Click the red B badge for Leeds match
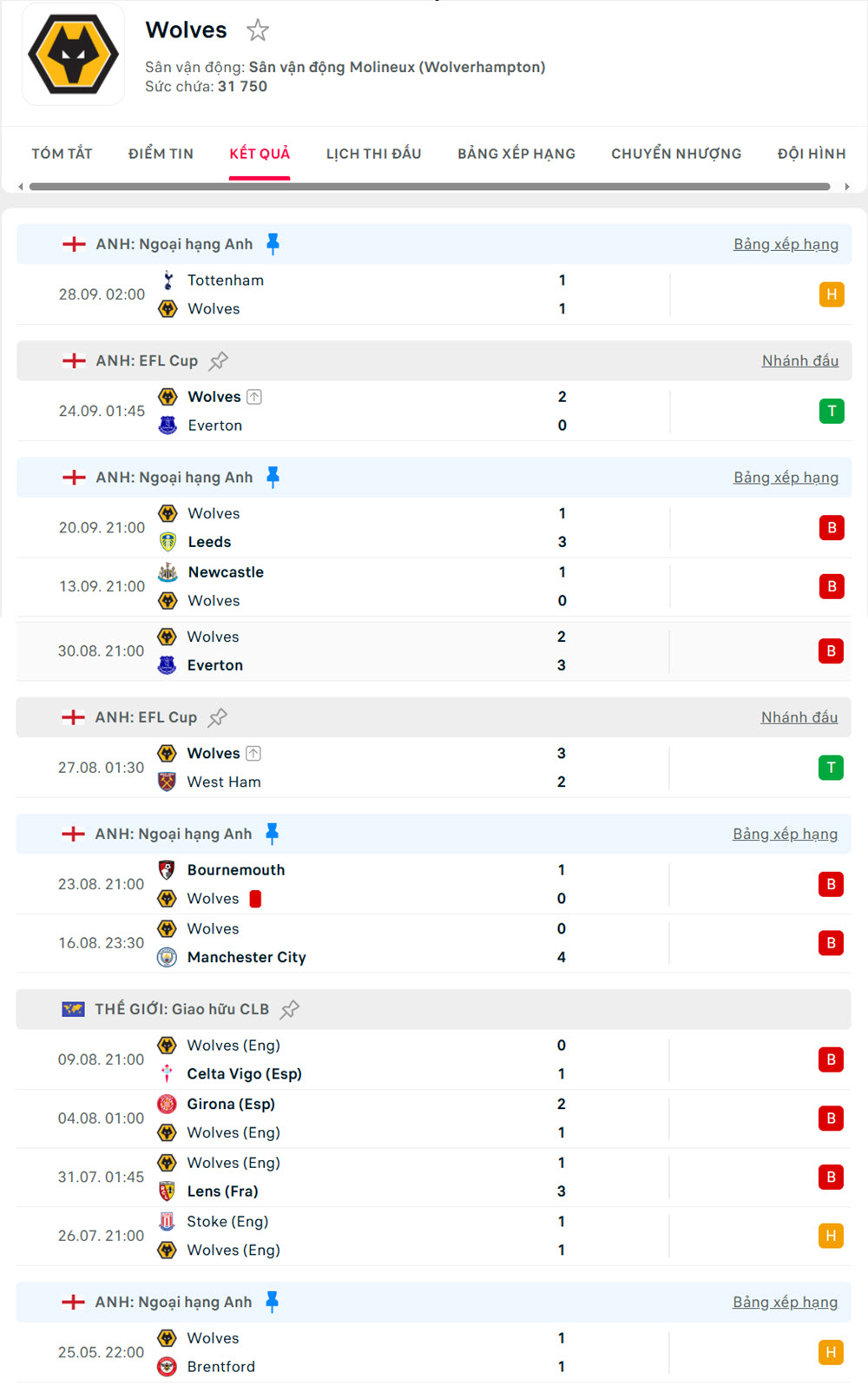 (x=831, y=527)
